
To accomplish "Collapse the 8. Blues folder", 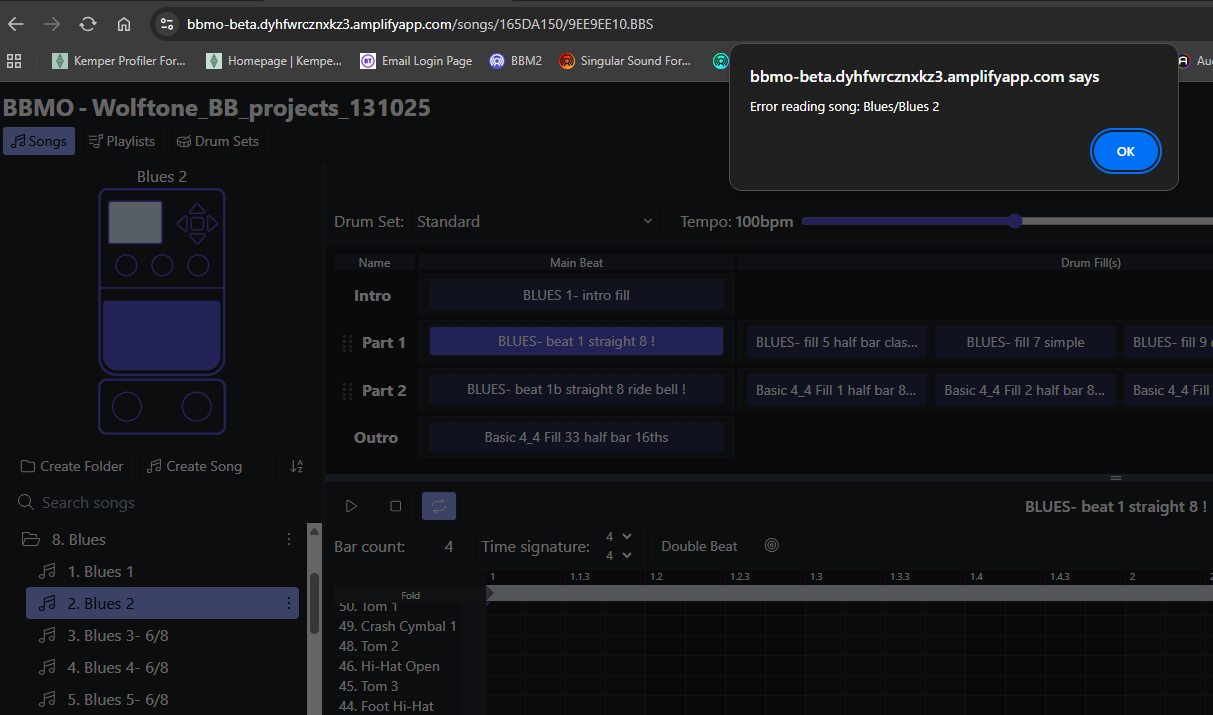I will point(30,539).
